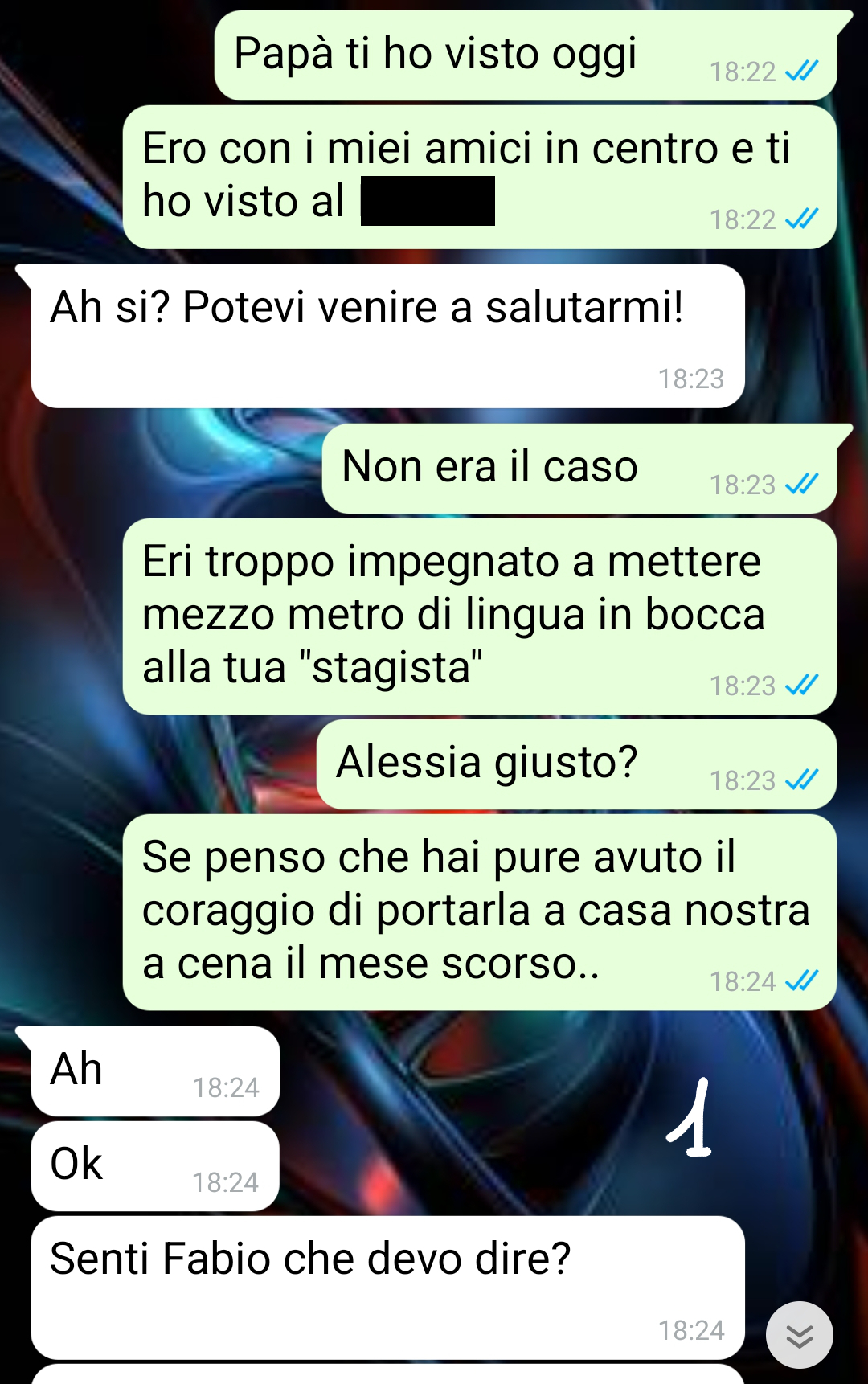Image resolution: width=868 pixels, height=1384 pixels.
Task: Tap read ticks on the "stagista" message
Action: pos(801,685)
